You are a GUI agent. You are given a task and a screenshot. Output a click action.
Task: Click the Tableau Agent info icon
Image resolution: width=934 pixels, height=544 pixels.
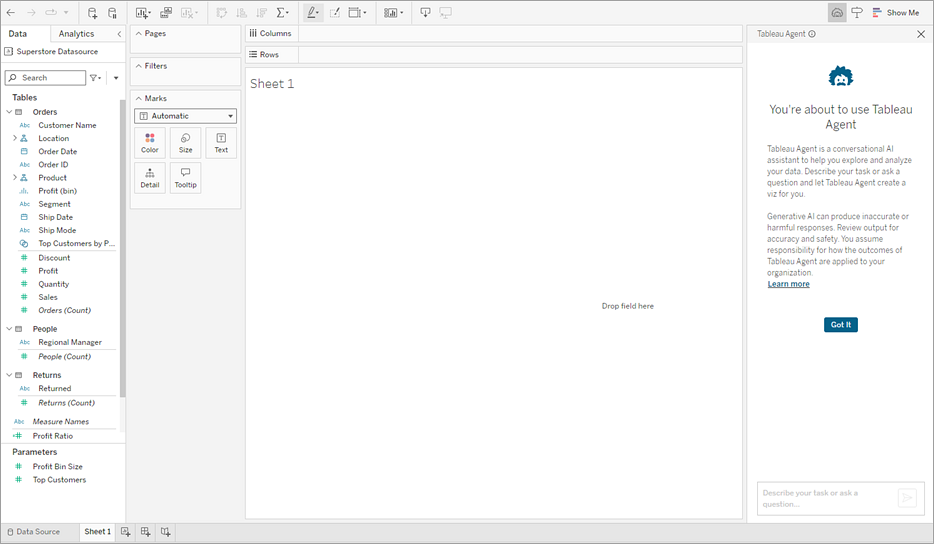(x=812, y=34)
